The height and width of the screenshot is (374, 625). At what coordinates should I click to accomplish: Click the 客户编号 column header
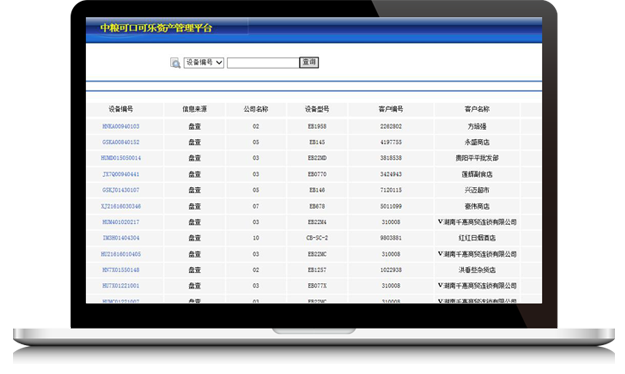point(391,109)
